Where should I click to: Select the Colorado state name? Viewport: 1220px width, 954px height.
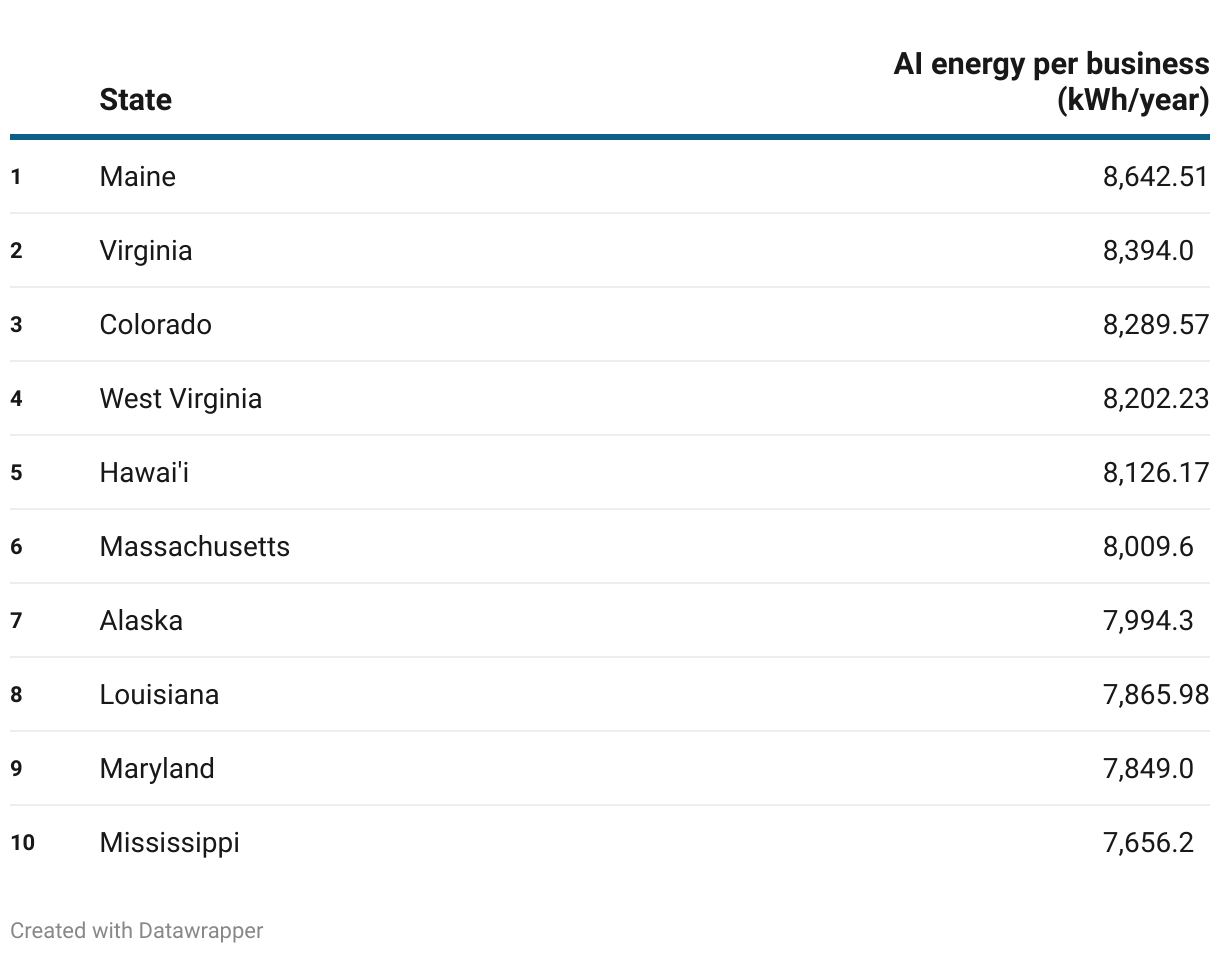tap(155, 325)
